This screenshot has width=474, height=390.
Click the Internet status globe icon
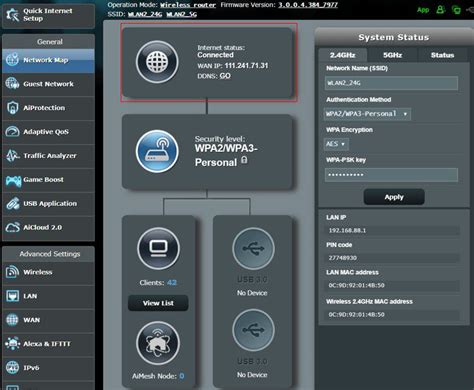(x=157, y=62)
